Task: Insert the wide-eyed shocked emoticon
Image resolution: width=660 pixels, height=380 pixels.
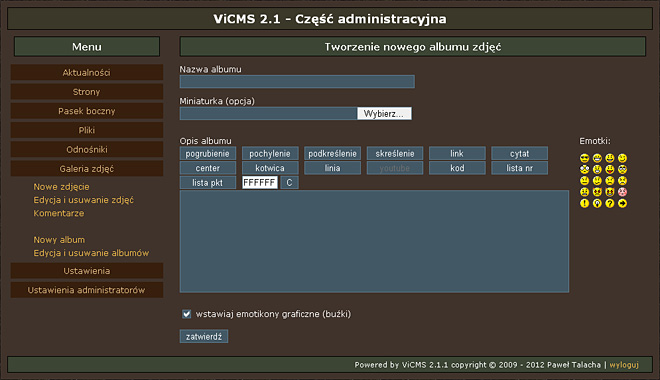Action: click(x=585, y=169)
